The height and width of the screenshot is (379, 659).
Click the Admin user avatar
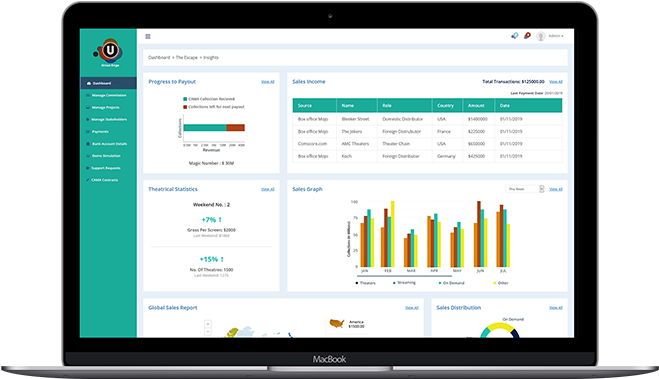pyautogui.click(x=541, y=36)
